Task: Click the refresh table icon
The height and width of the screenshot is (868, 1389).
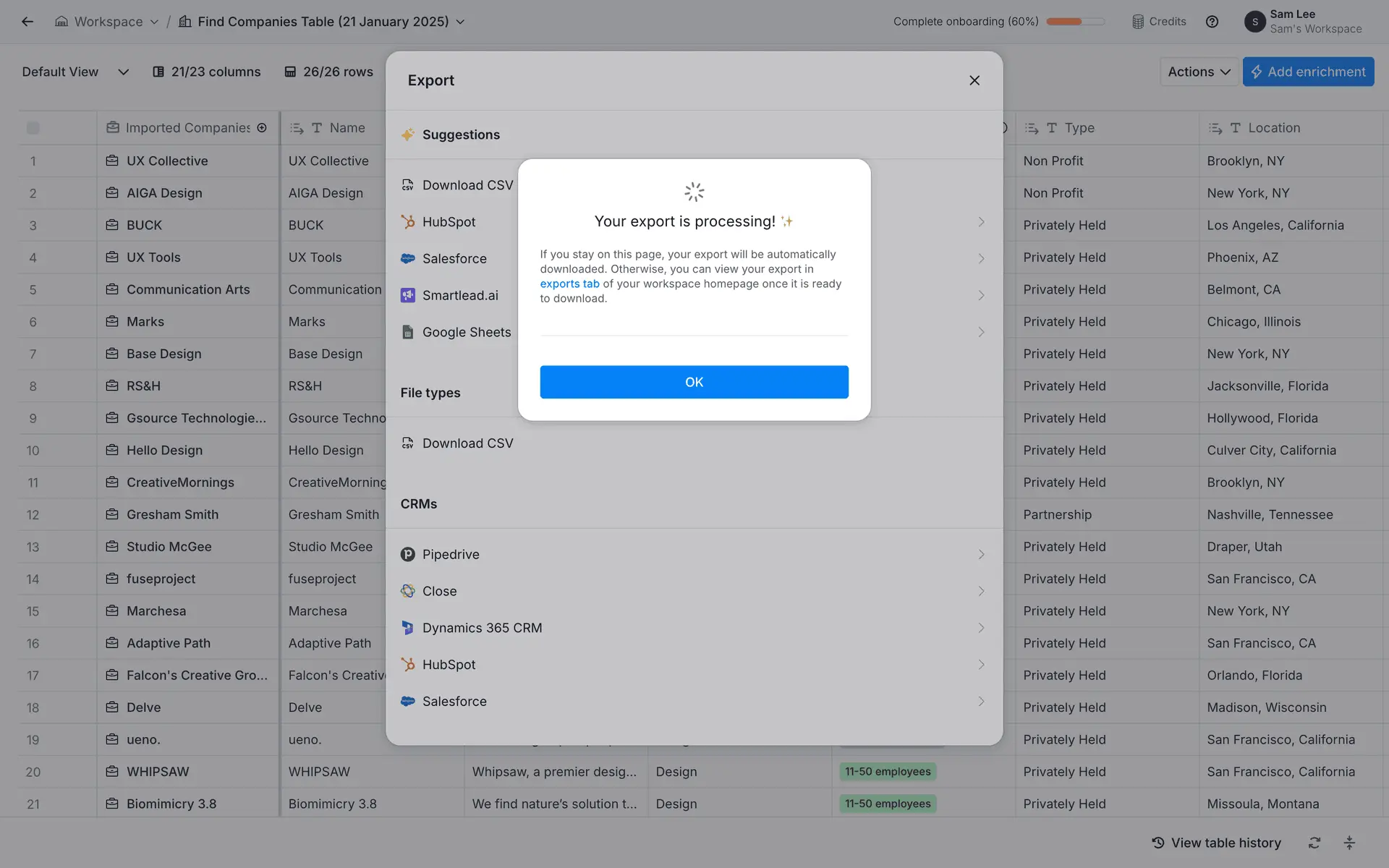Action: point(1314,843)
